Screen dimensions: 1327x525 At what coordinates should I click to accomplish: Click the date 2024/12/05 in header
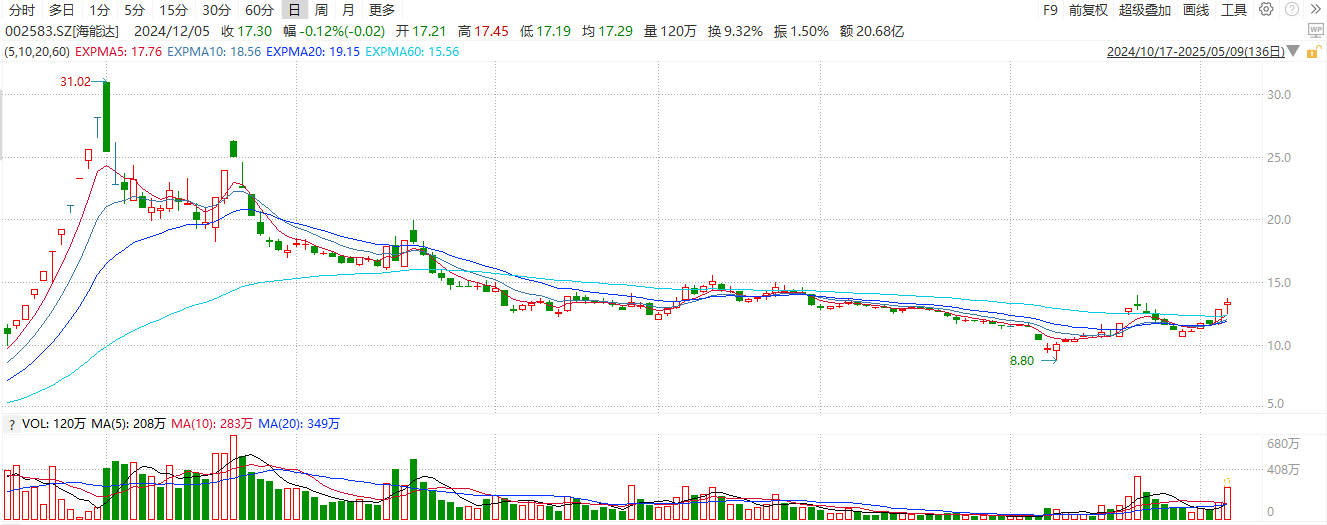pyautogui.click(x=172, y=31)
